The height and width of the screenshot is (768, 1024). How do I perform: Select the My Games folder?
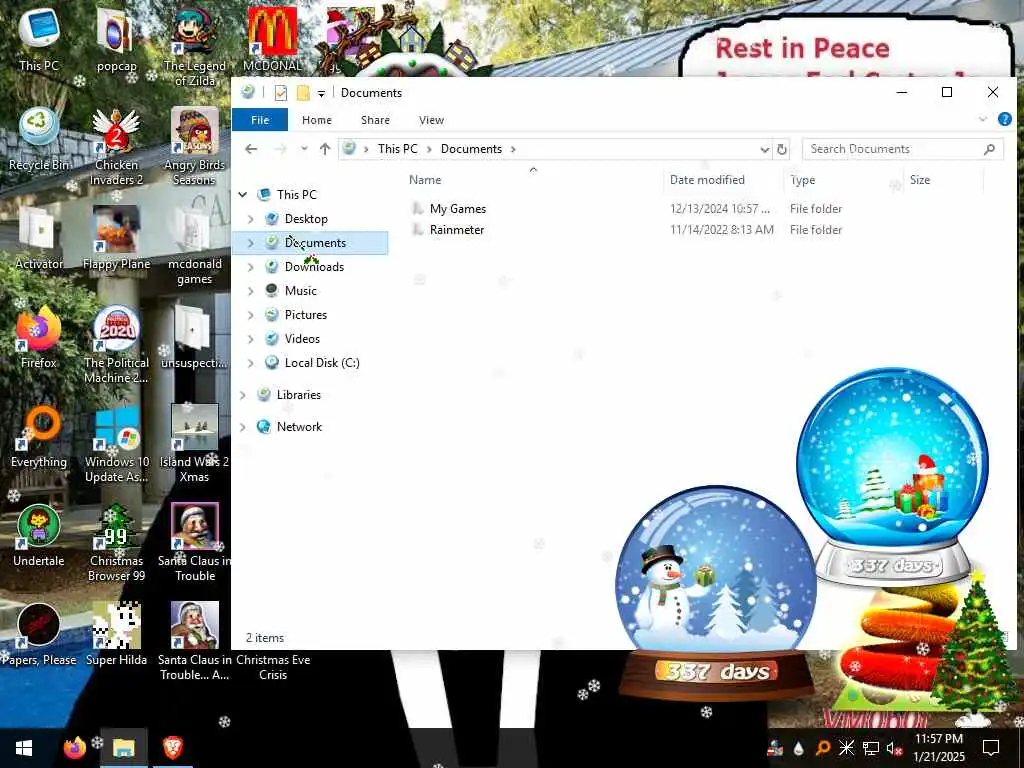coord(457,209)
